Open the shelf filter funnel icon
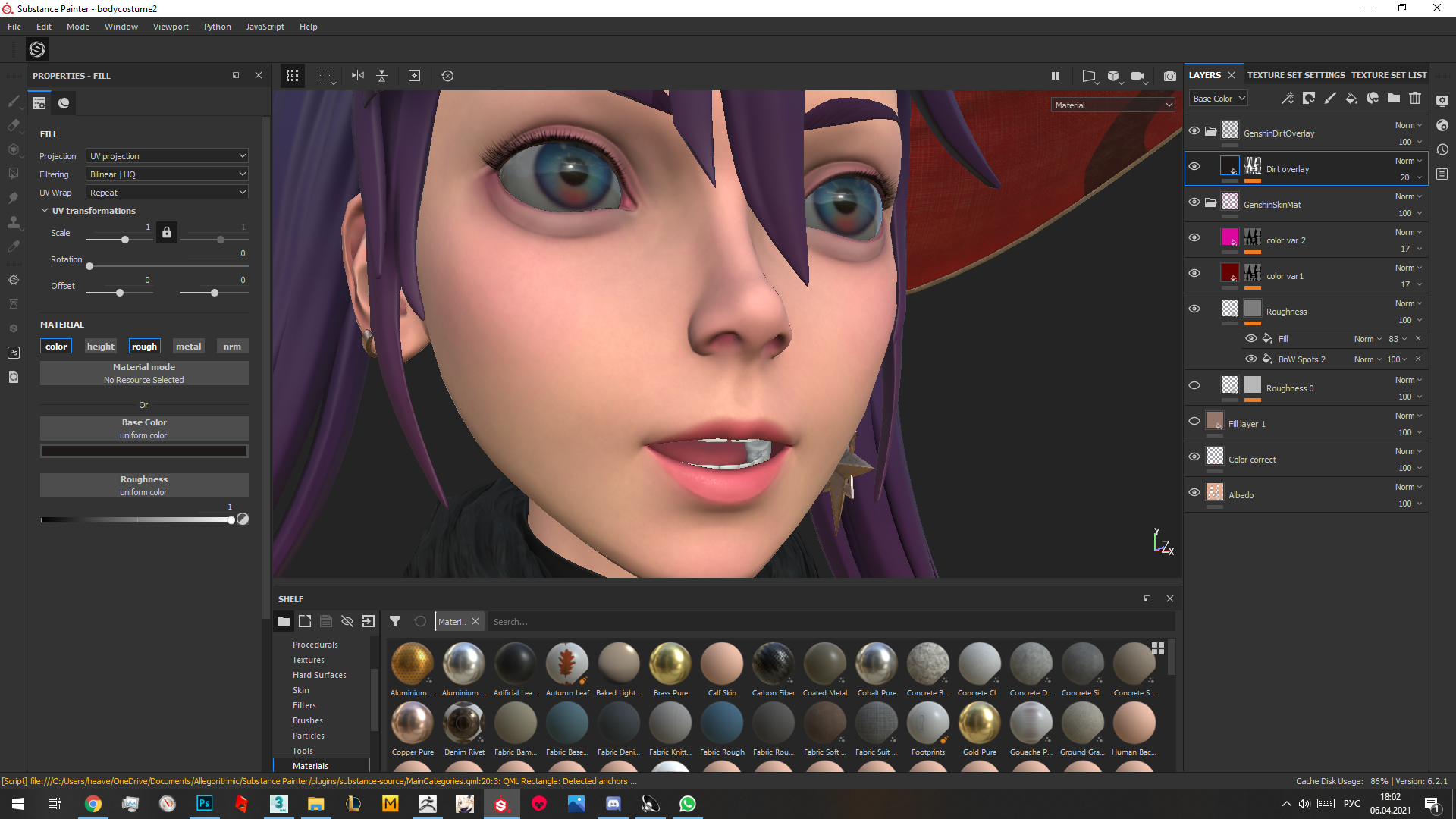Image resolution: width=1456 pixels, height=819 pixels. click(x=395, y=621)
